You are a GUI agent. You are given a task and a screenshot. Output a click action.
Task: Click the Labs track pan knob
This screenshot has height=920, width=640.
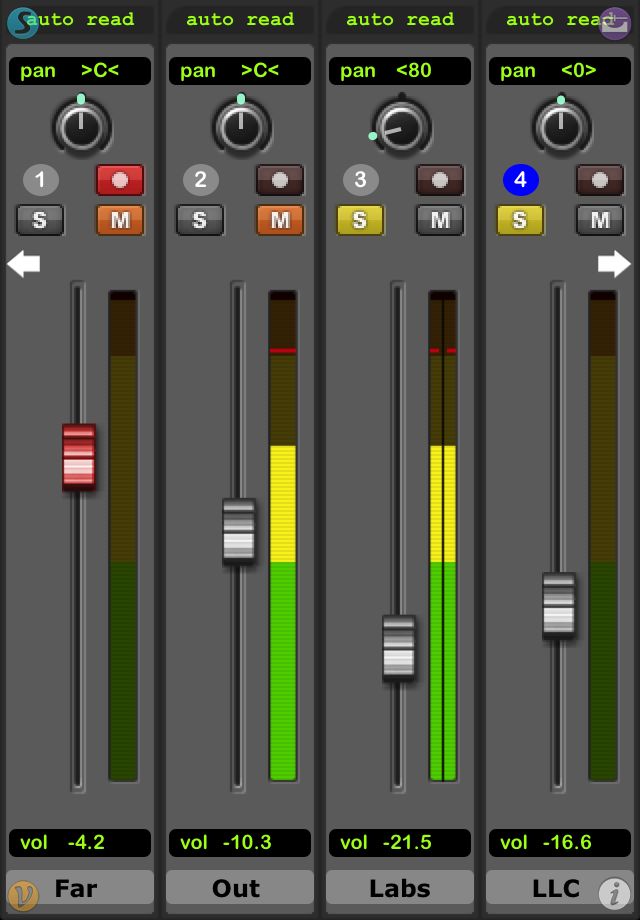(x=401, y=126)
